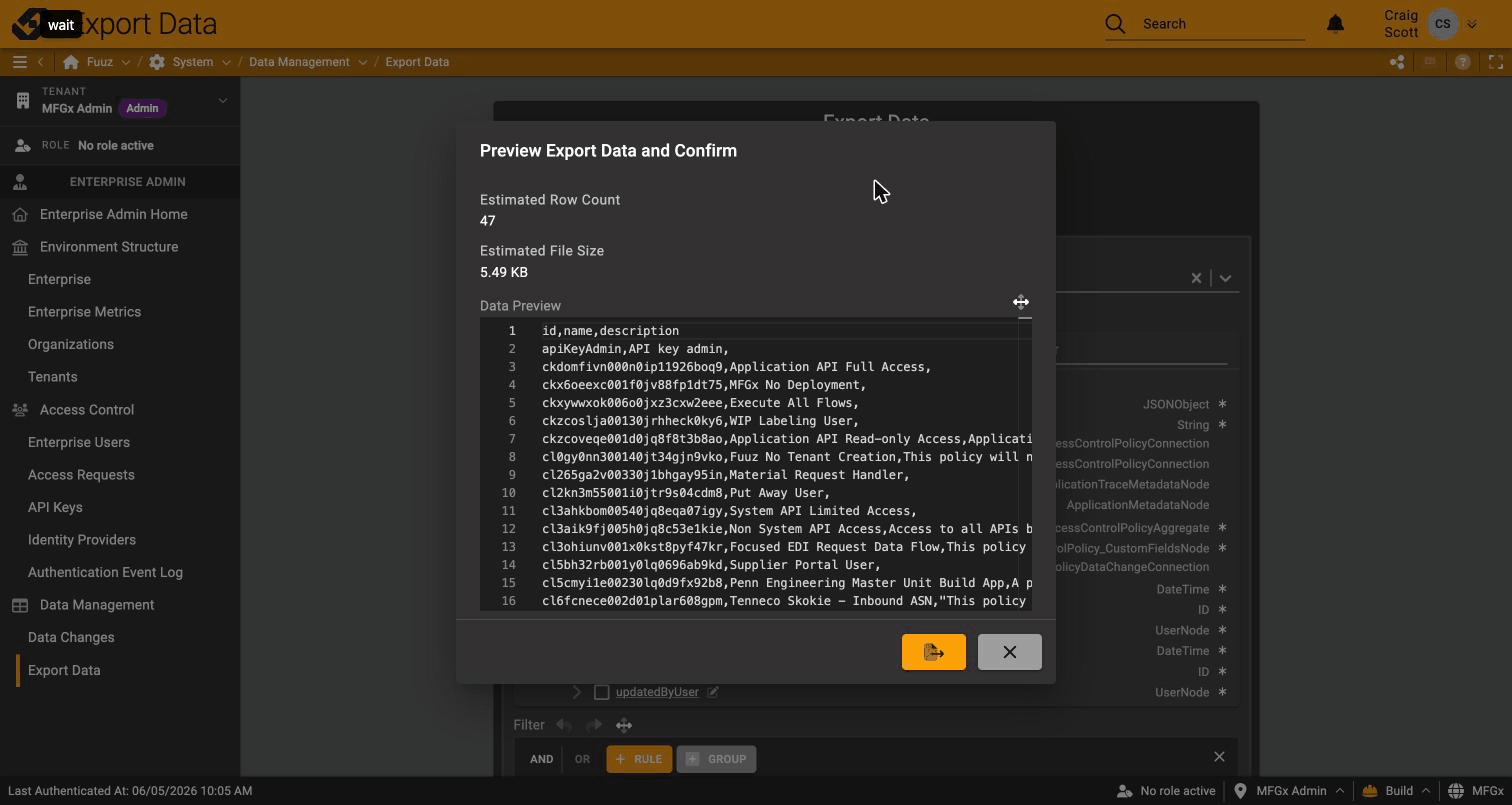Open Data Changes page
1512x805 pixels.
pyautogui.click(x=71, y=637)
